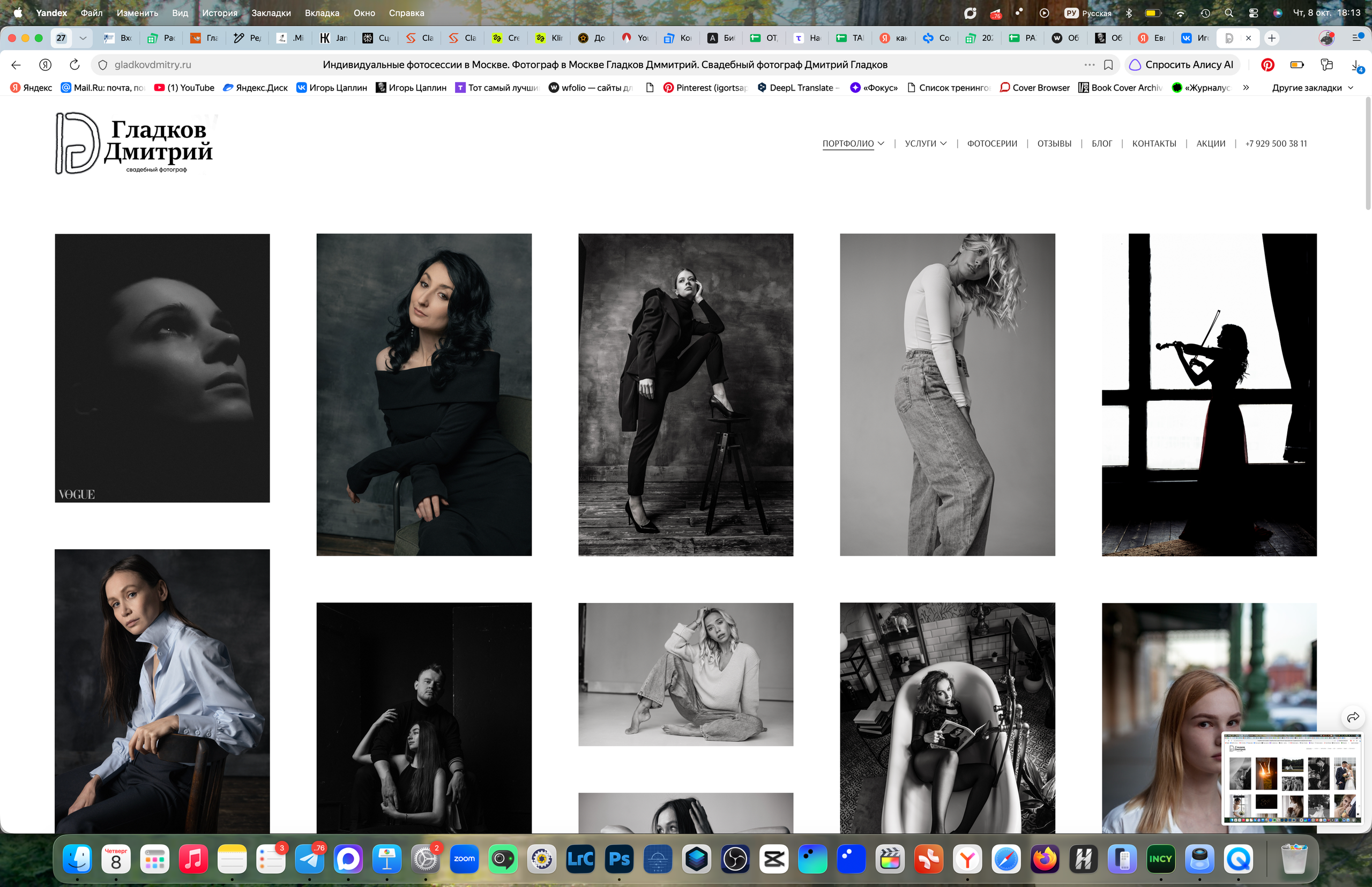Click the Pinterest extension icon in toolbar
The height and width of the screenshot is (887, 1372).
1267,64
